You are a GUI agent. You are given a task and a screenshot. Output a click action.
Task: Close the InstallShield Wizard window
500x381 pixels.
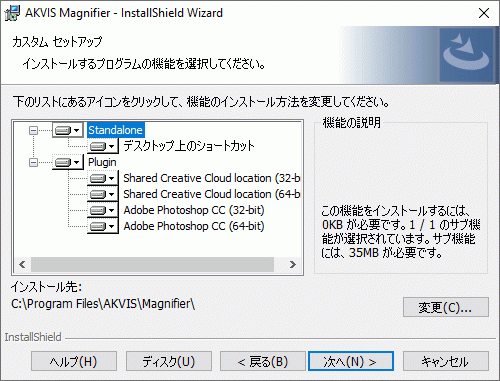484,13
